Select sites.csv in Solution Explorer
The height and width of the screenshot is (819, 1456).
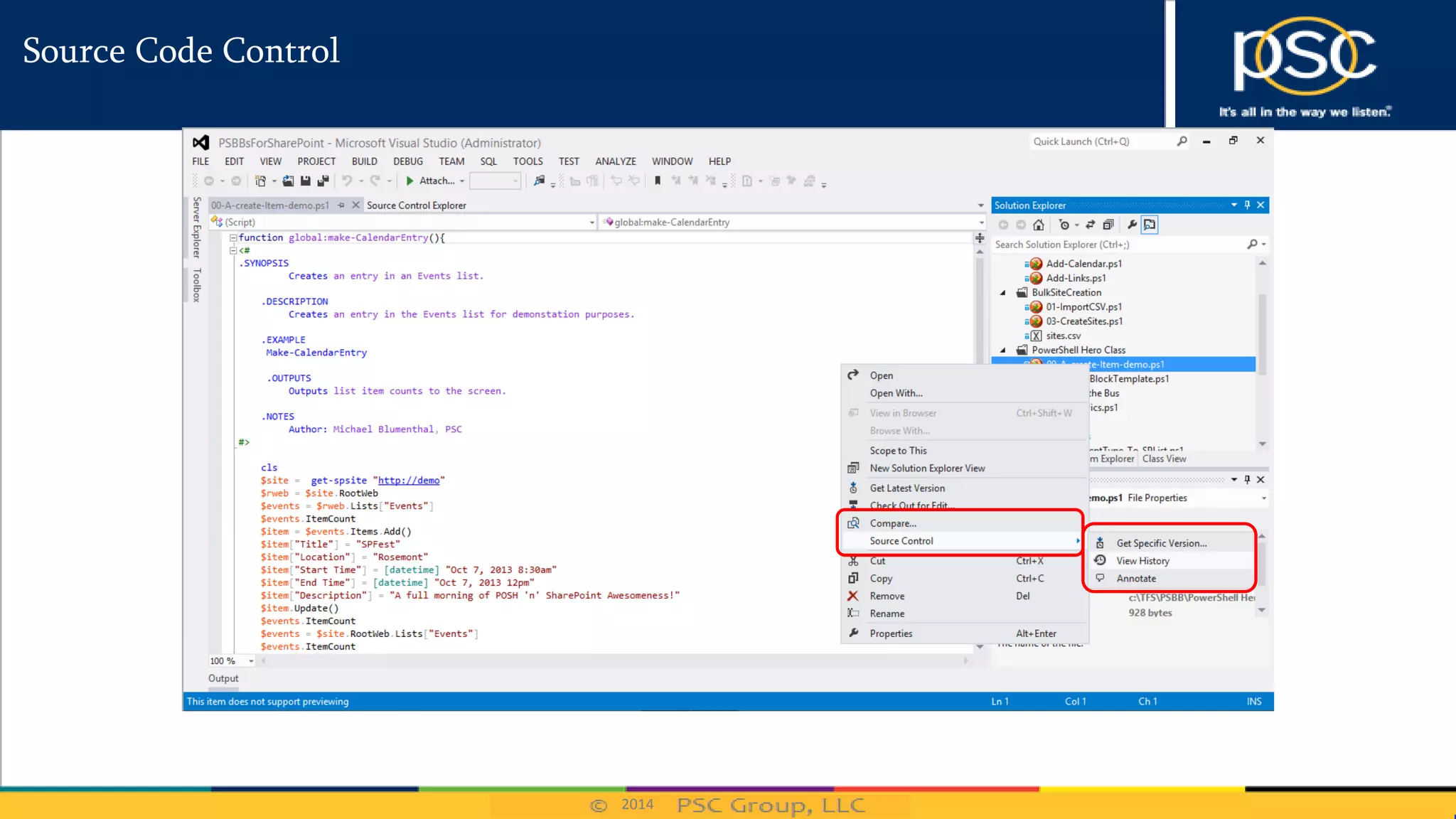(1063, 336)
